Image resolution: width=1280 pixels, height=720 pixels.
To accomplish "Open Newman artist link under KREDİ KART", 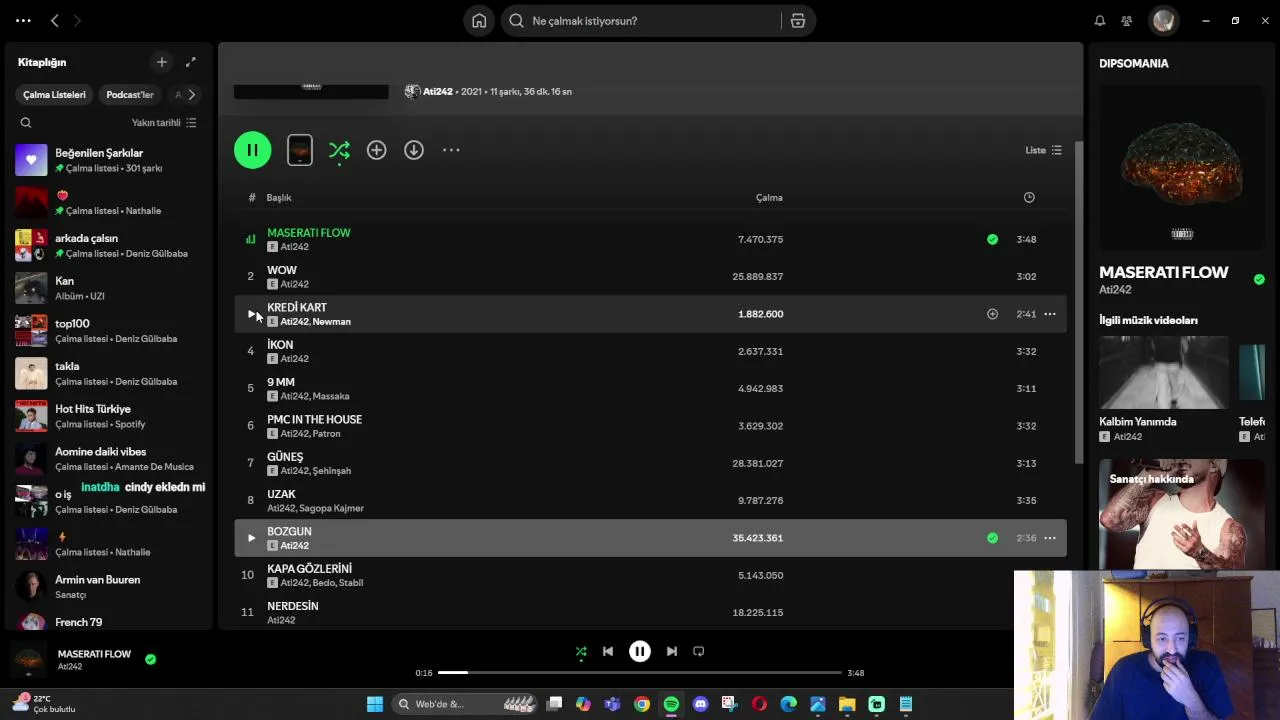I will click(332, 322).
